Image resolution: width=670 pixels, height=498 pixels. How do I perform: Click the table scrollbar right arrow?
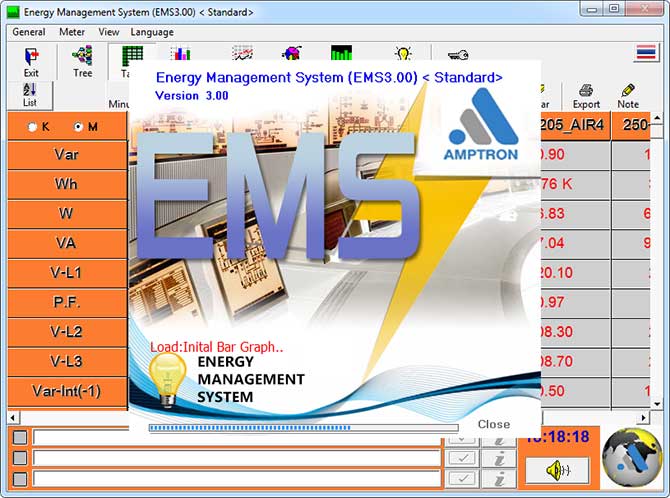644,417
